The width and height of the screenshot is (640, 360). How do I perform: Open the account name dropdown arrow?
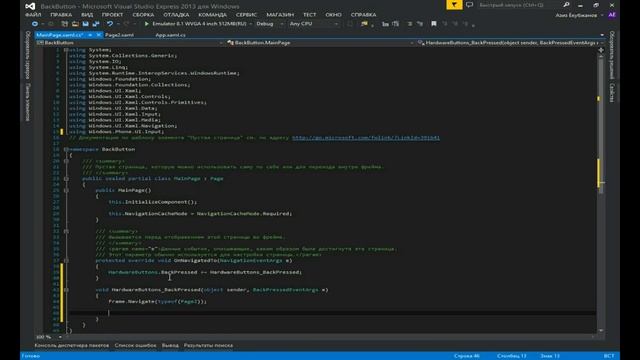(x=602, y=16)
